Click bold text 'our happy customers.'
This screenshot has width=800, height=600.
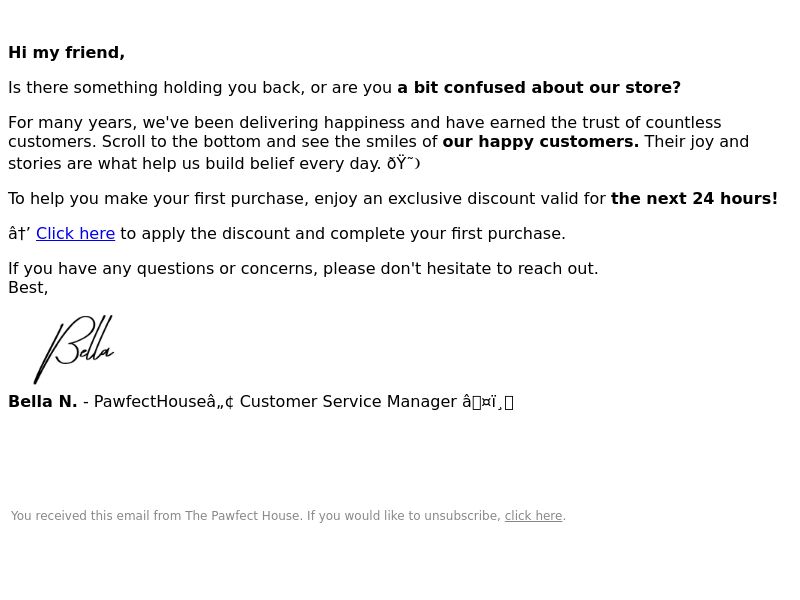click(540, 141)
